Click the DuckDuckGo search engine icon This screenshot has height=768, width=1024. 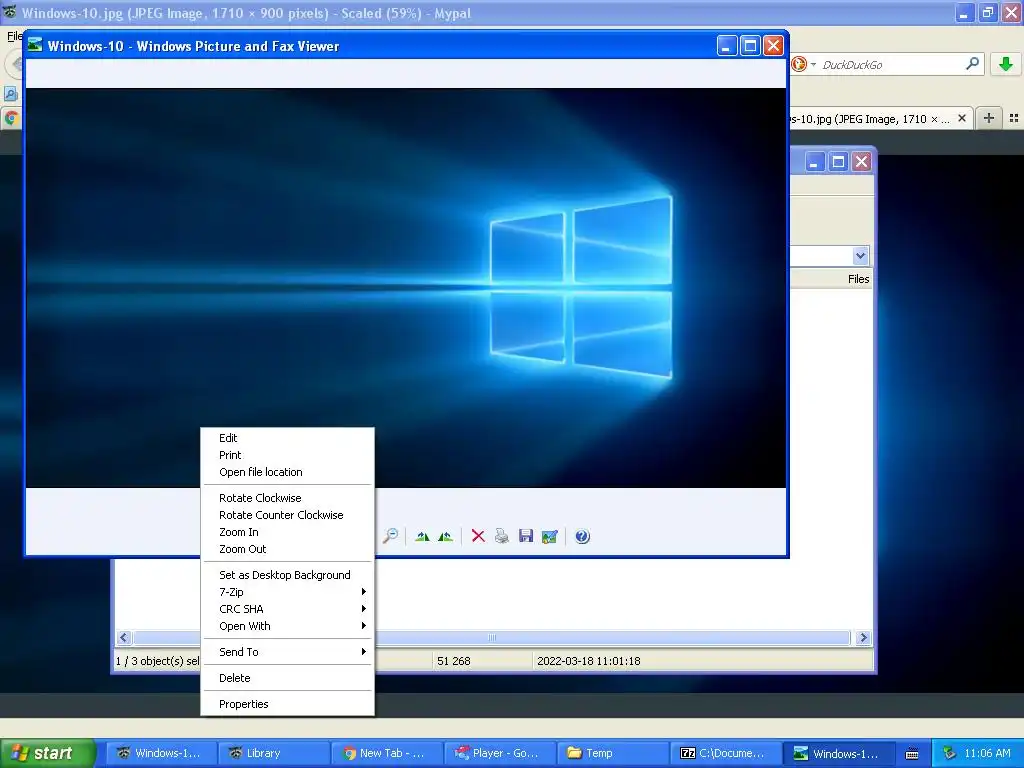(799, 64)
